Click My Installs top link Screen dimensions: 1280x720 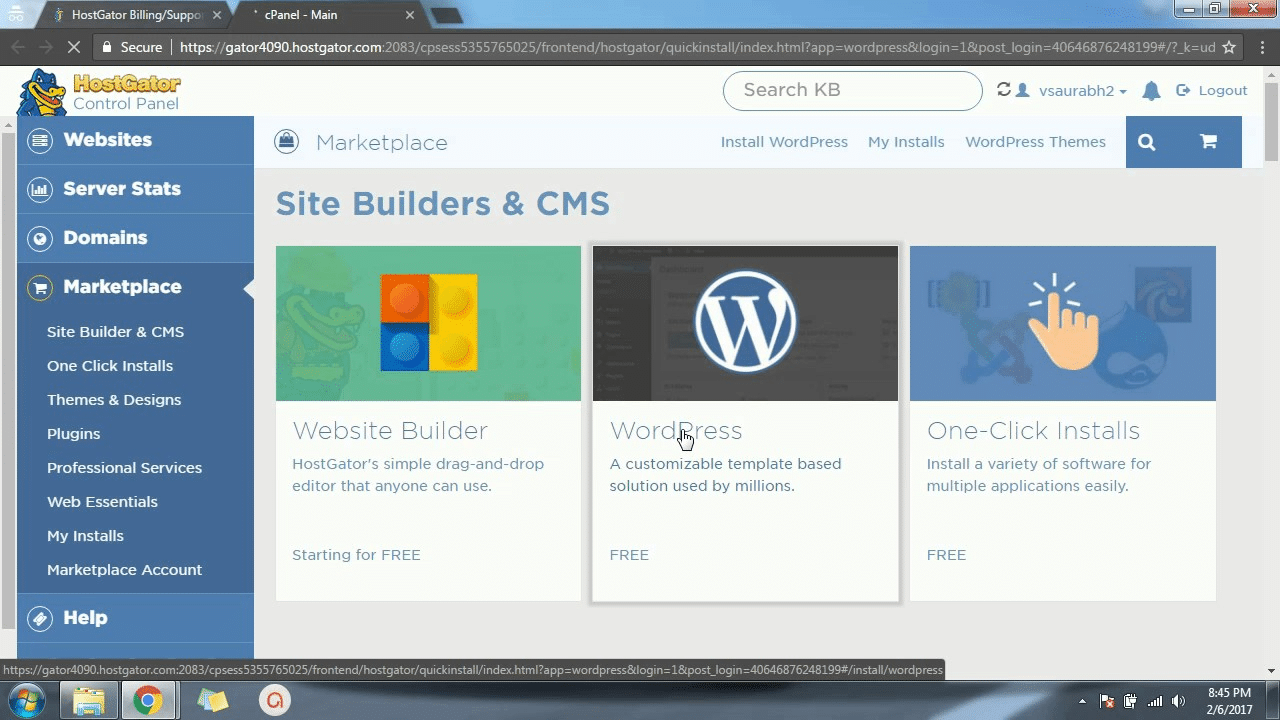tap(906, 142)
